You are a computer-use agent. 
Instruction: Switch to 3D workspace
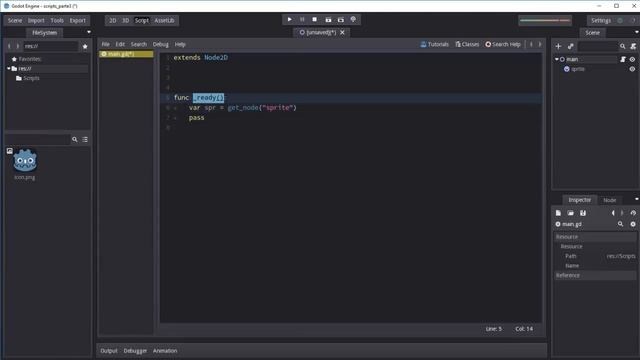coord(125,20)
